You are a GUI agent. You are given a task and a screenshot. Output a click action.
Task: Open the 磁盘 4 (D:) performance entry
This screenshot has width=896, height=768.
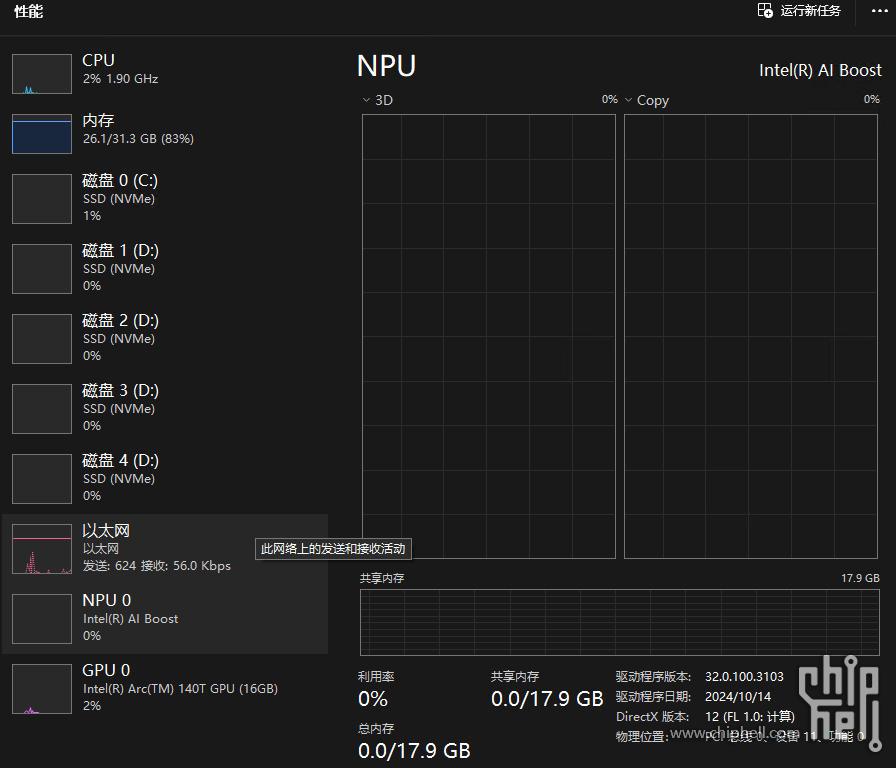(165, 478)
